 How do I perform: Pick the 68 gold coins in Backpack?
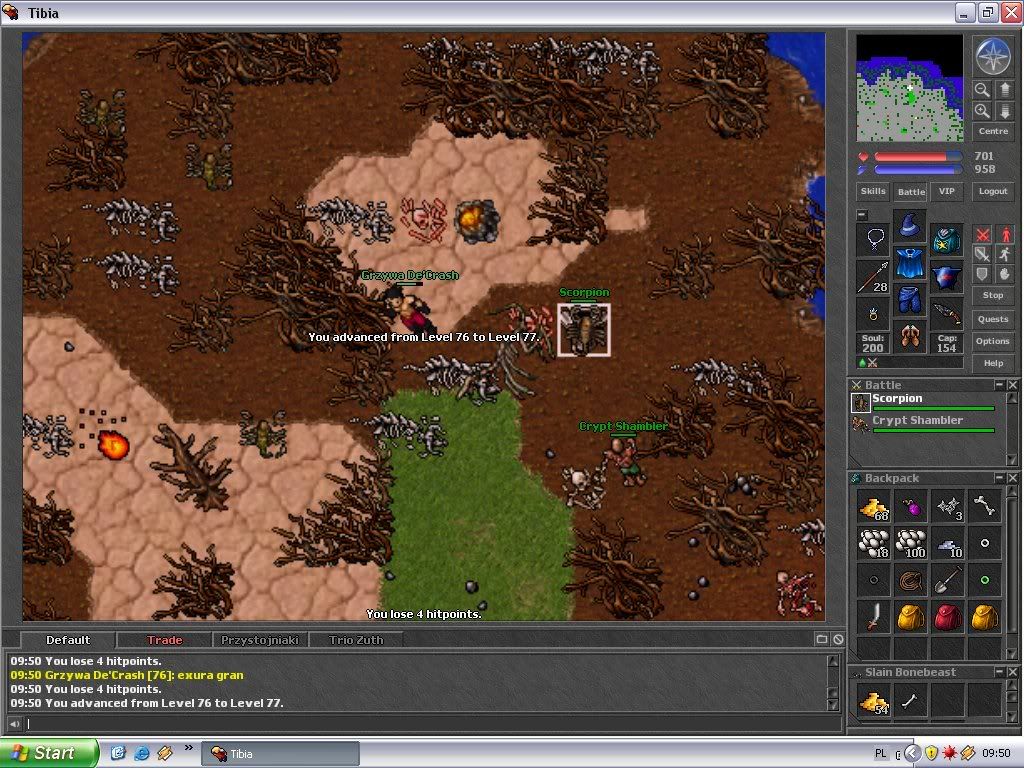[x=874, y=507]
